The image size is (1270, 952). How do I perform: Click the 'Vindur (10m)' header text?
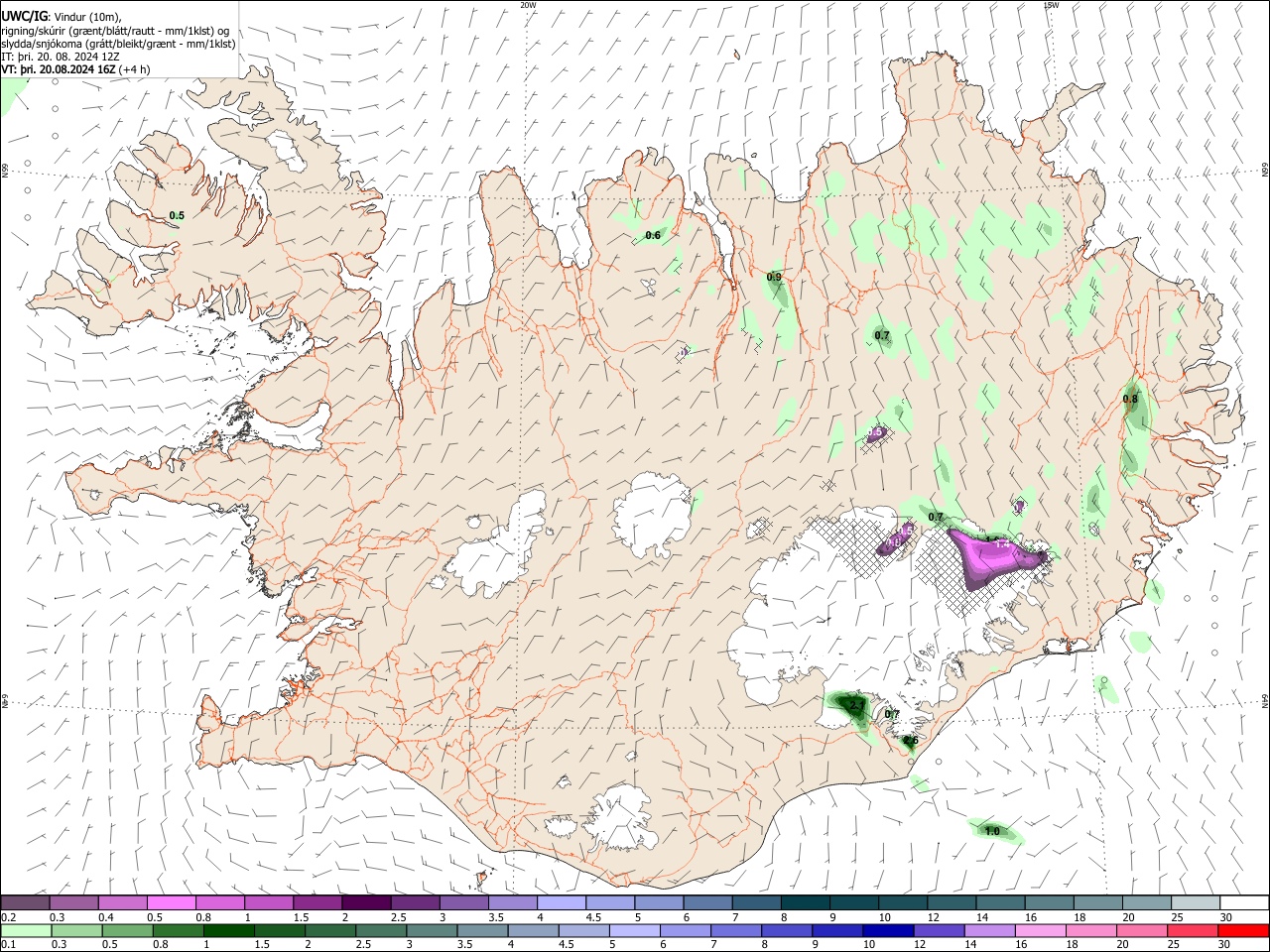pyautogui.click(x=86, y=15)
